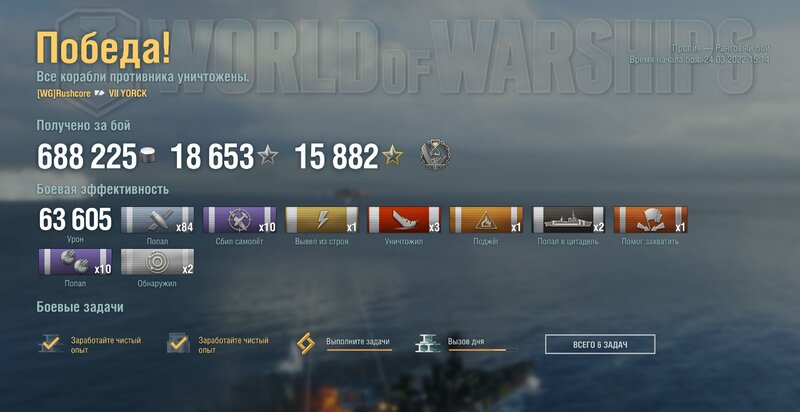This screenshot has height=412, width=800.
Task: Select the secondary hits ribbon x10
Action: pos(75,262)
